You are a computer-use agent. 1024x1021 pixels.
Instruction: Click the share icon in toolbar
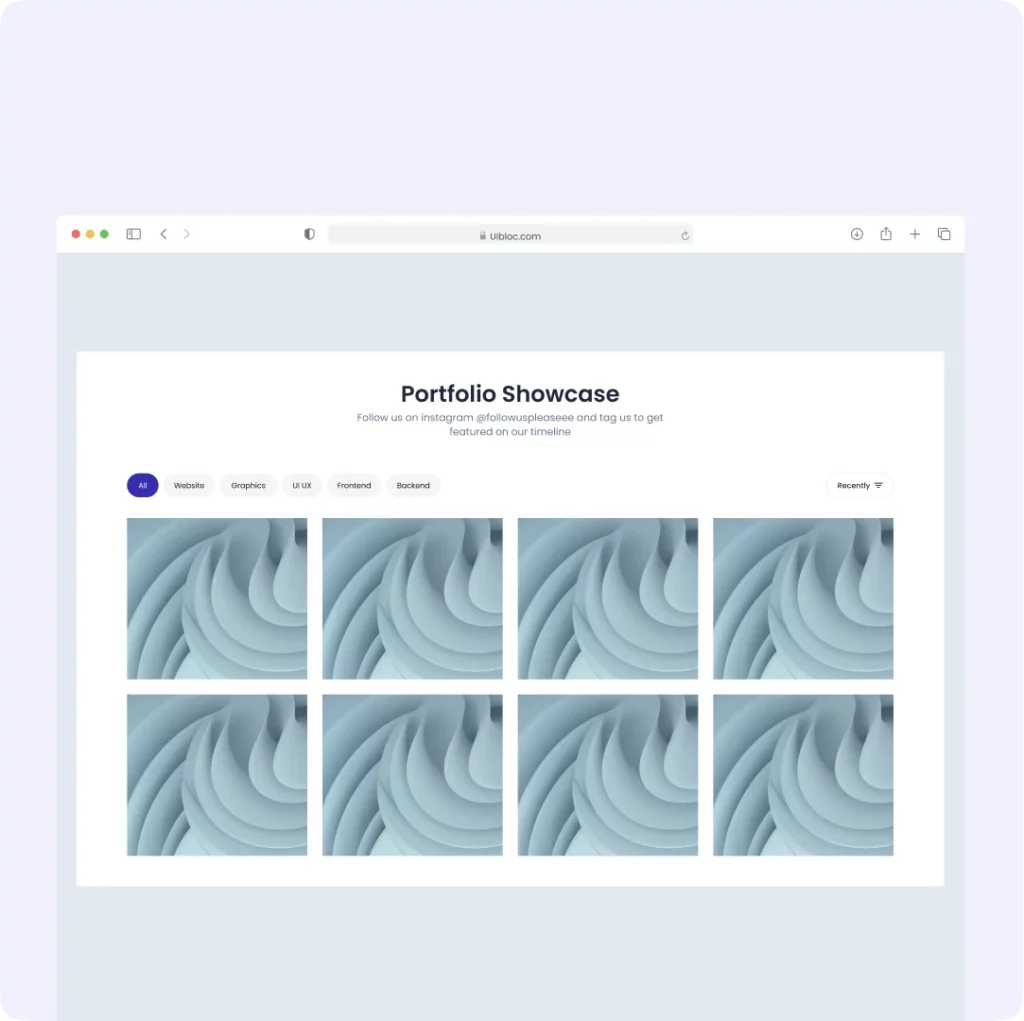click(886, 233)
